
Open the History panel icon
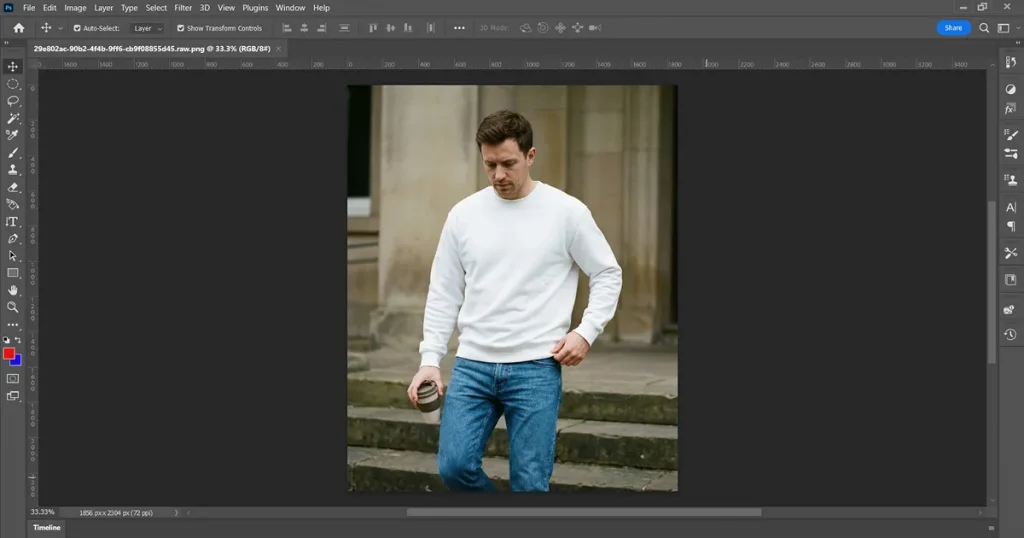pos(1010,62)
